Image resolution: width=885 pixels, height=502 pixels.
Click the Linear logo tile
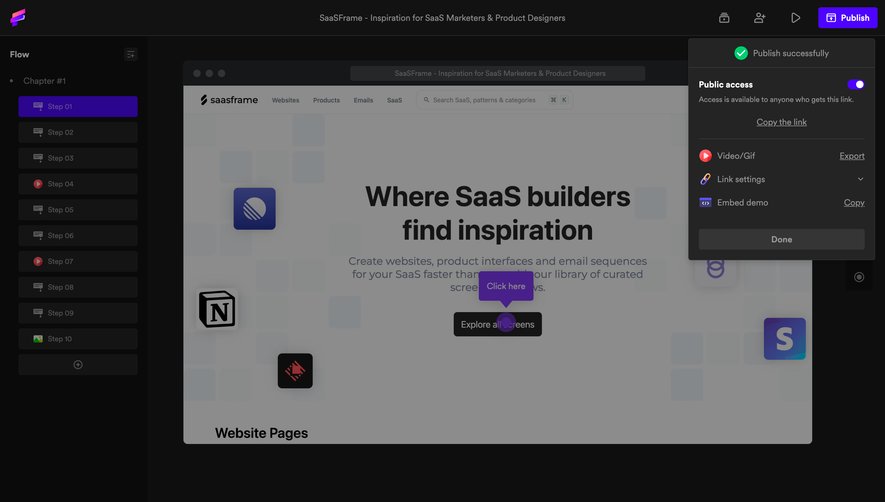click(255, 209)
